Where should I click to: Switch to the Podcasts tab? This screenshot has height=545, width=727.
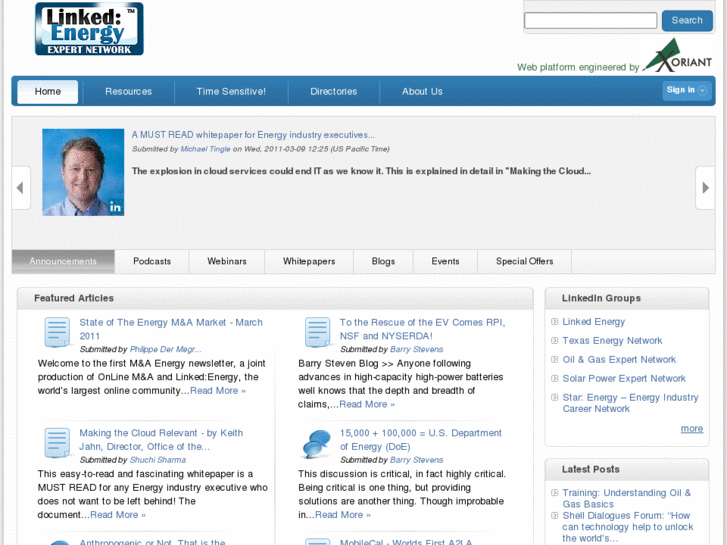tap(152, 261)
